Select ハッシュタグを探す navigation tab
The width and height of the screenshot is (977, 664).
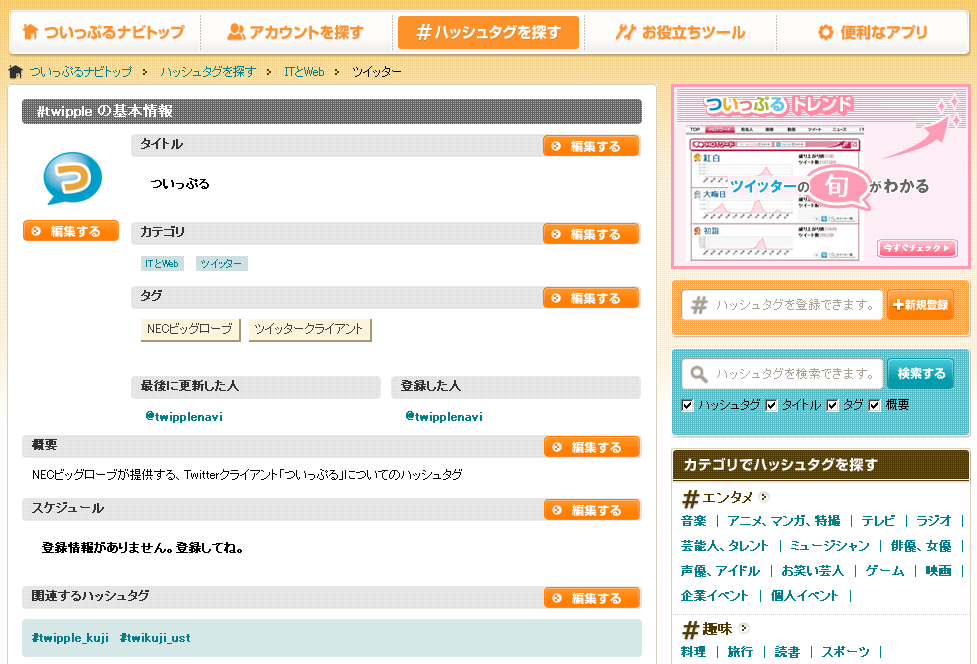pyautogui.click(x=488, y=32)
